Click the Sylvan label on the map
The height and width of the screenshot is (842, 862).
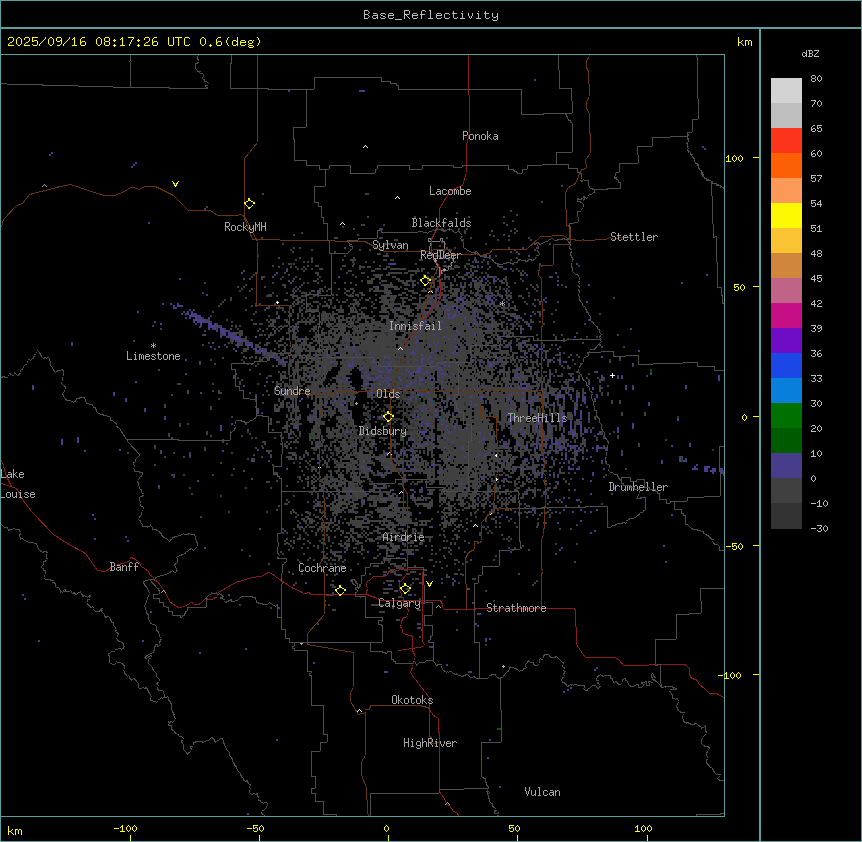[390, 245]
